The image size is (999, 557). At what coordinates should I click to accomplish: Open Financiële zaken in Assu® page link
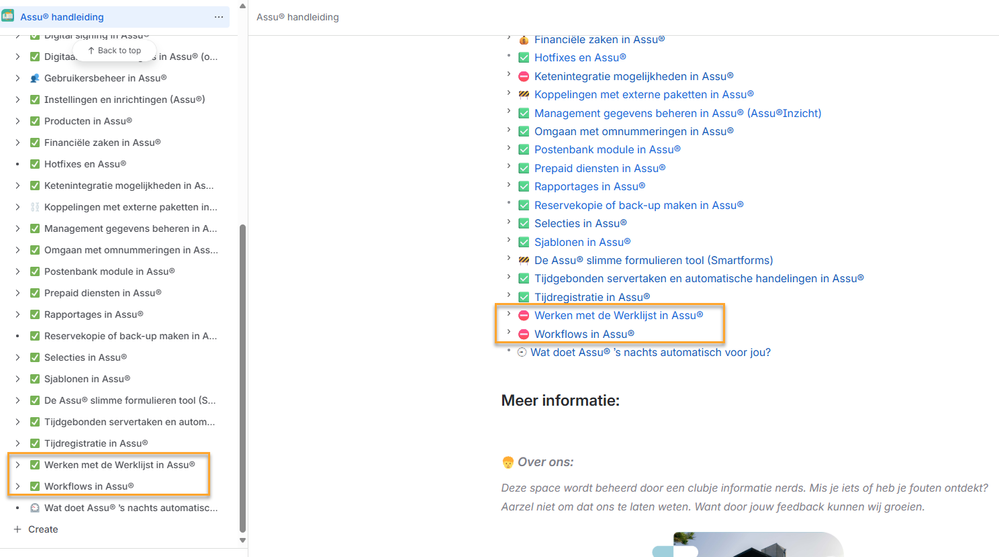click(600, 40)
